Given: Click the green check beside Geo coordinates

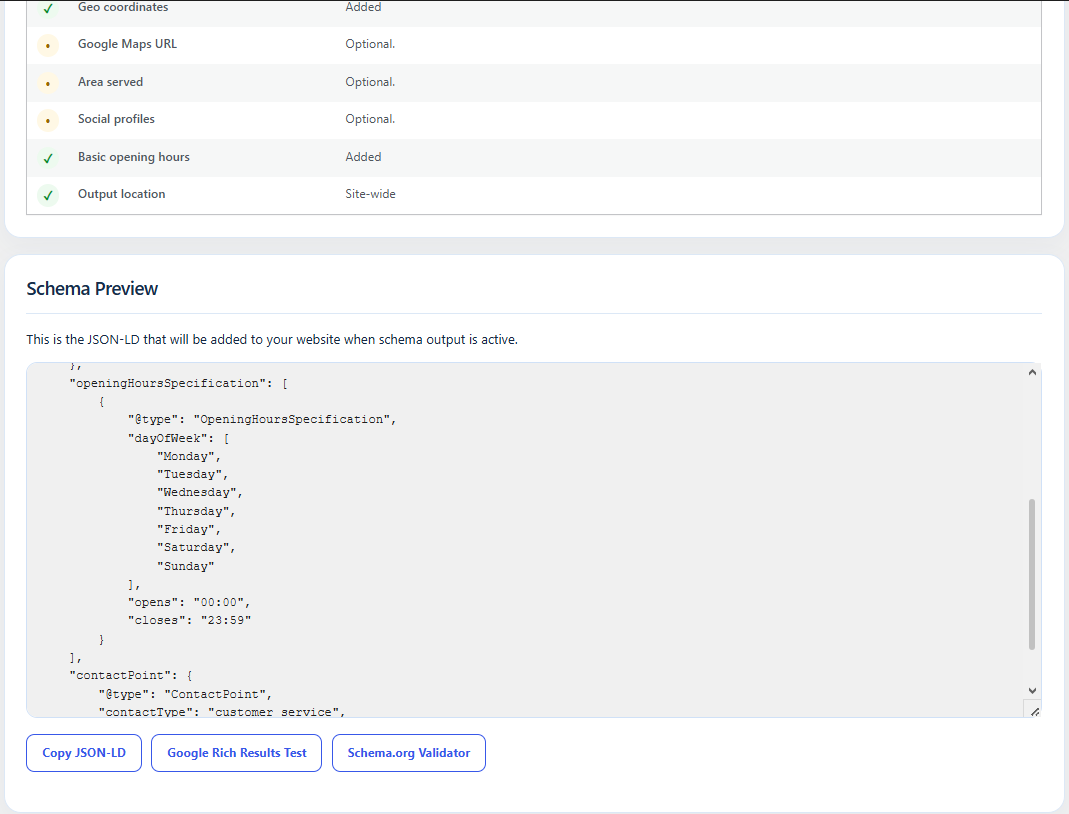Looking at the screenshot, I should point(48,8).
